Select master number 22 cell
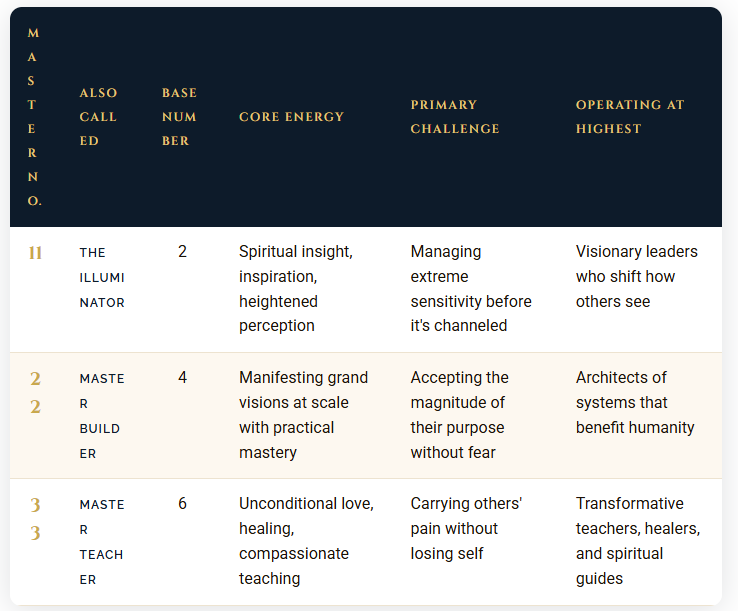This screenshot has height=611, width=738. pyautogui.click(x=35, y=393)
